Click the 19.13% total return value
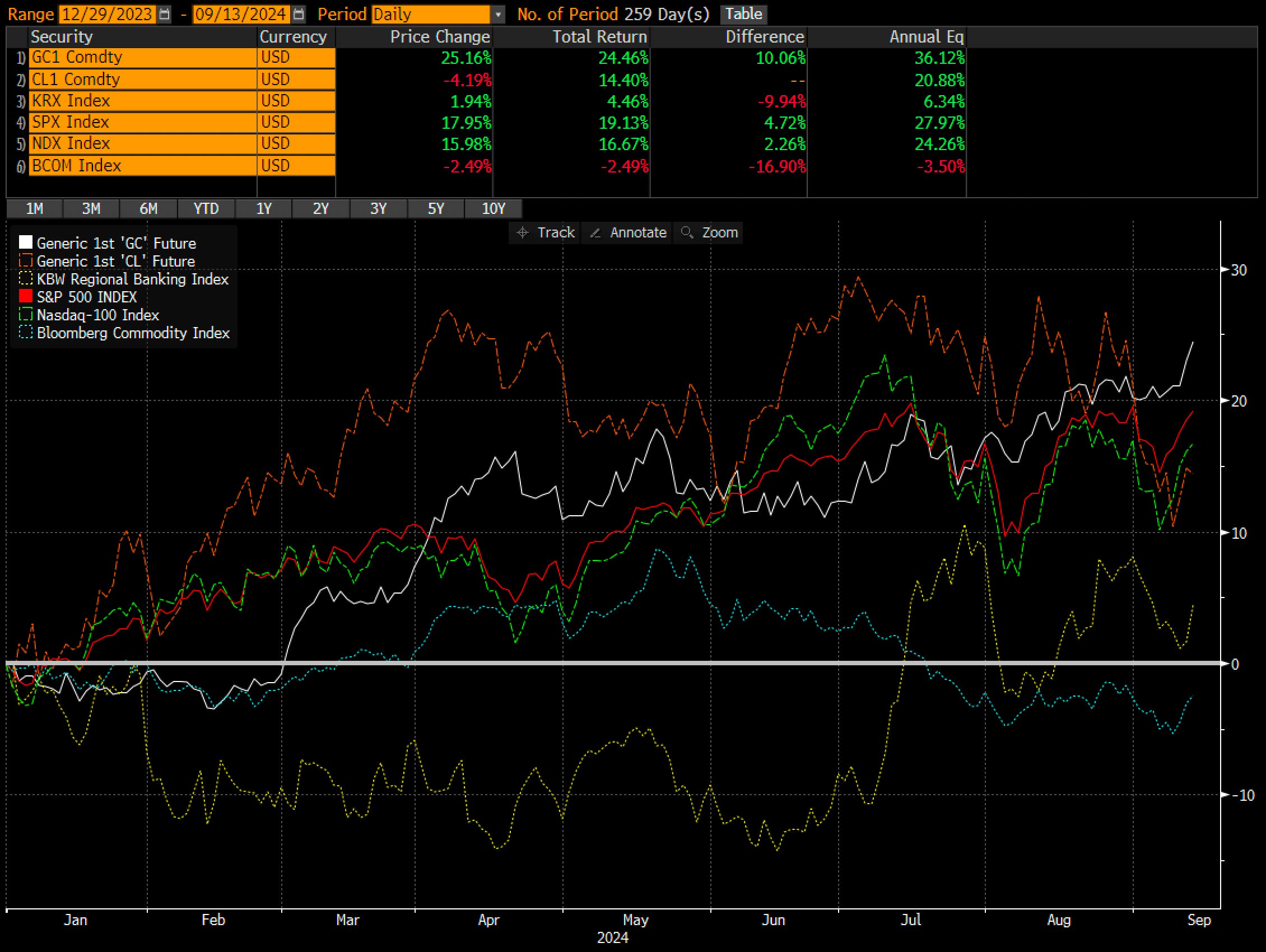Screen dimensions: 1266x952 coord(623,123)
